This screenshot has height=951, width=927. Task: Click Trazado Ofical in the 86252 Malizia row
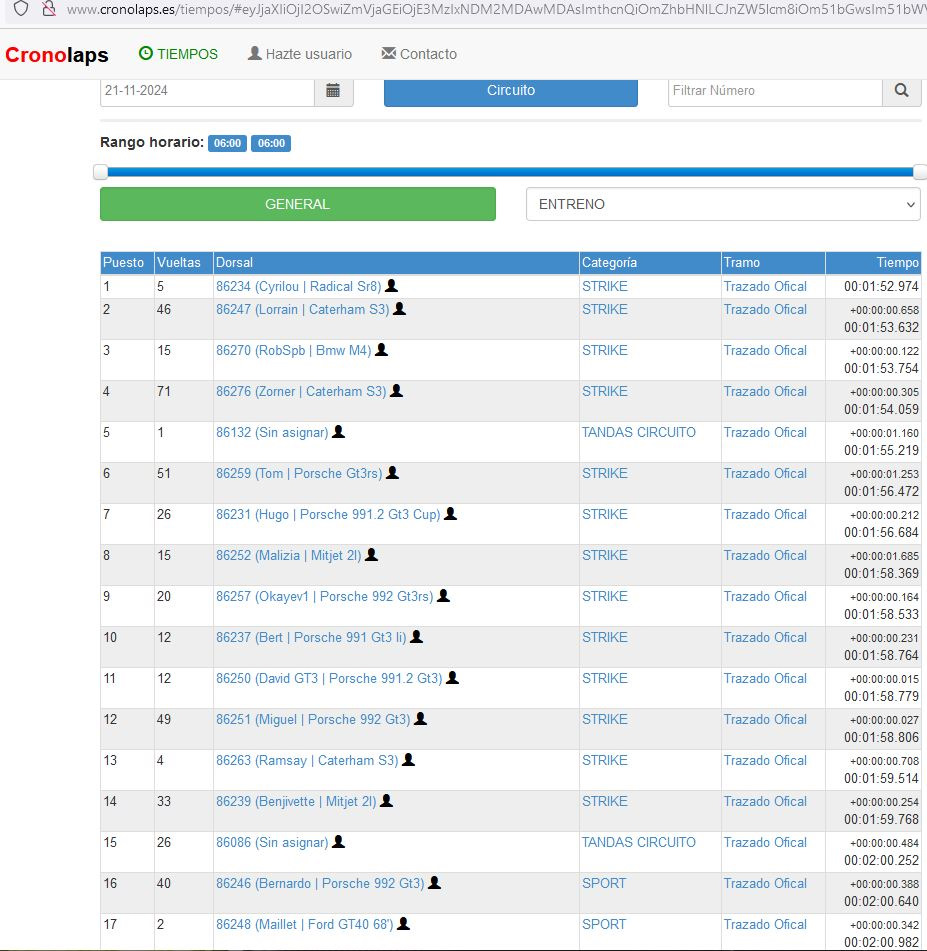(x=765, y=556)
